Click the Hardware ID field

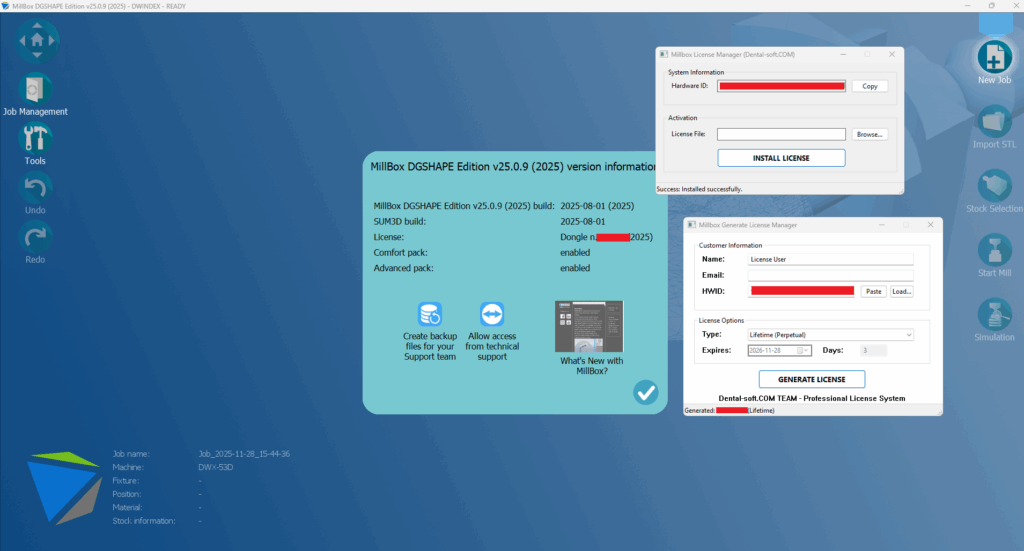782,86
